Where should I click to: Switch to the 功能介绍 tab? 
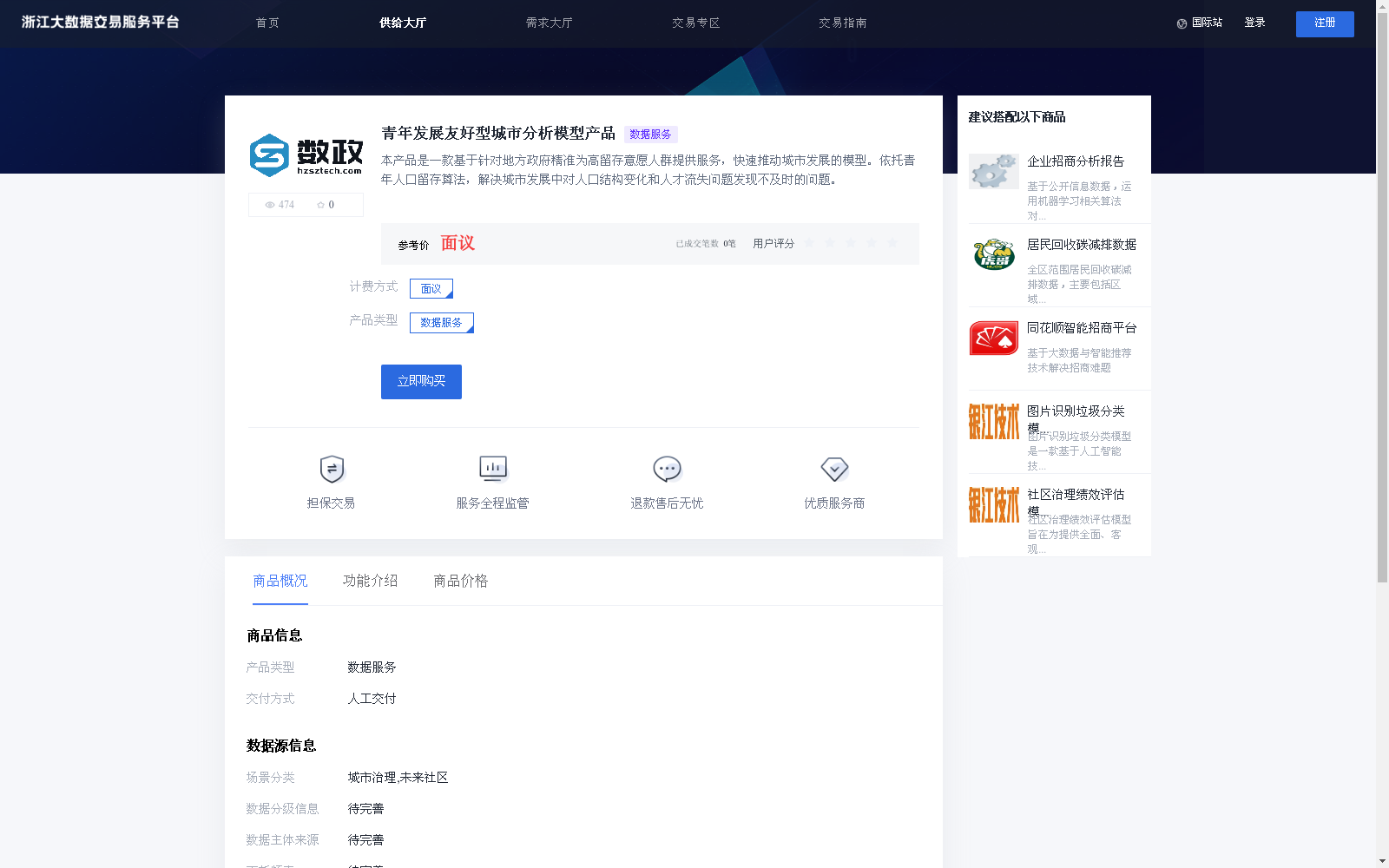[x=371, y=581]
